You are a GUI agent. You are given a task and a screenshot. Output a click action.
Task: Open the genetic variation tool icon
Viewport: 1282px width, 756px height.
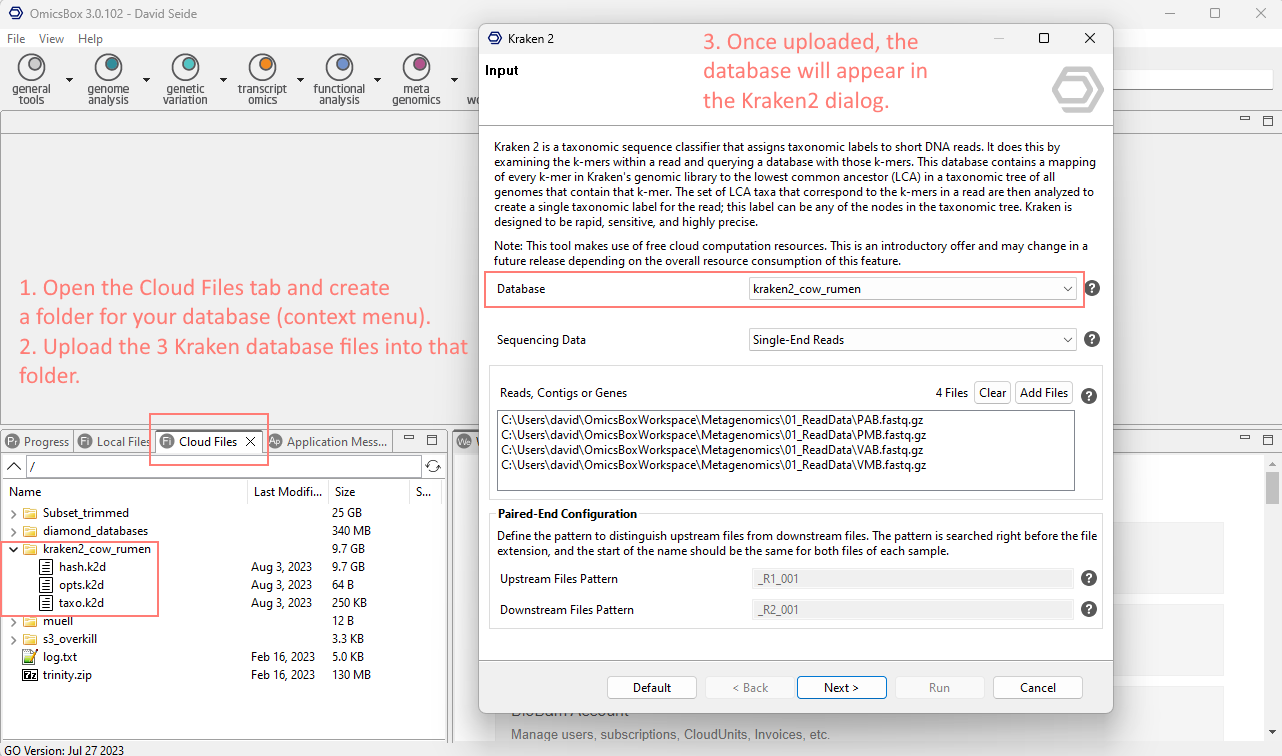pos(186,68)
